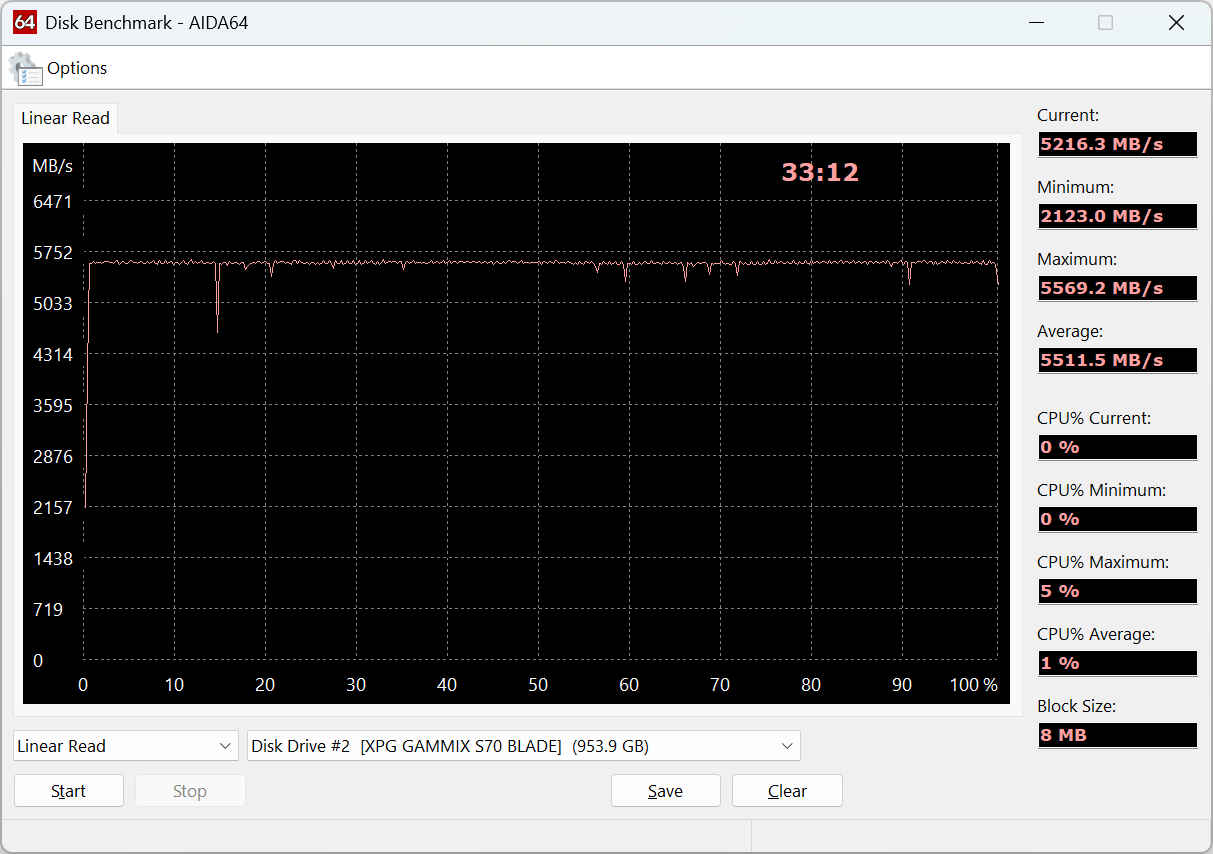Screen dimensions: 1213x854
Task: Click the 100 % label on the x-axis
Action: click(974, 685)
